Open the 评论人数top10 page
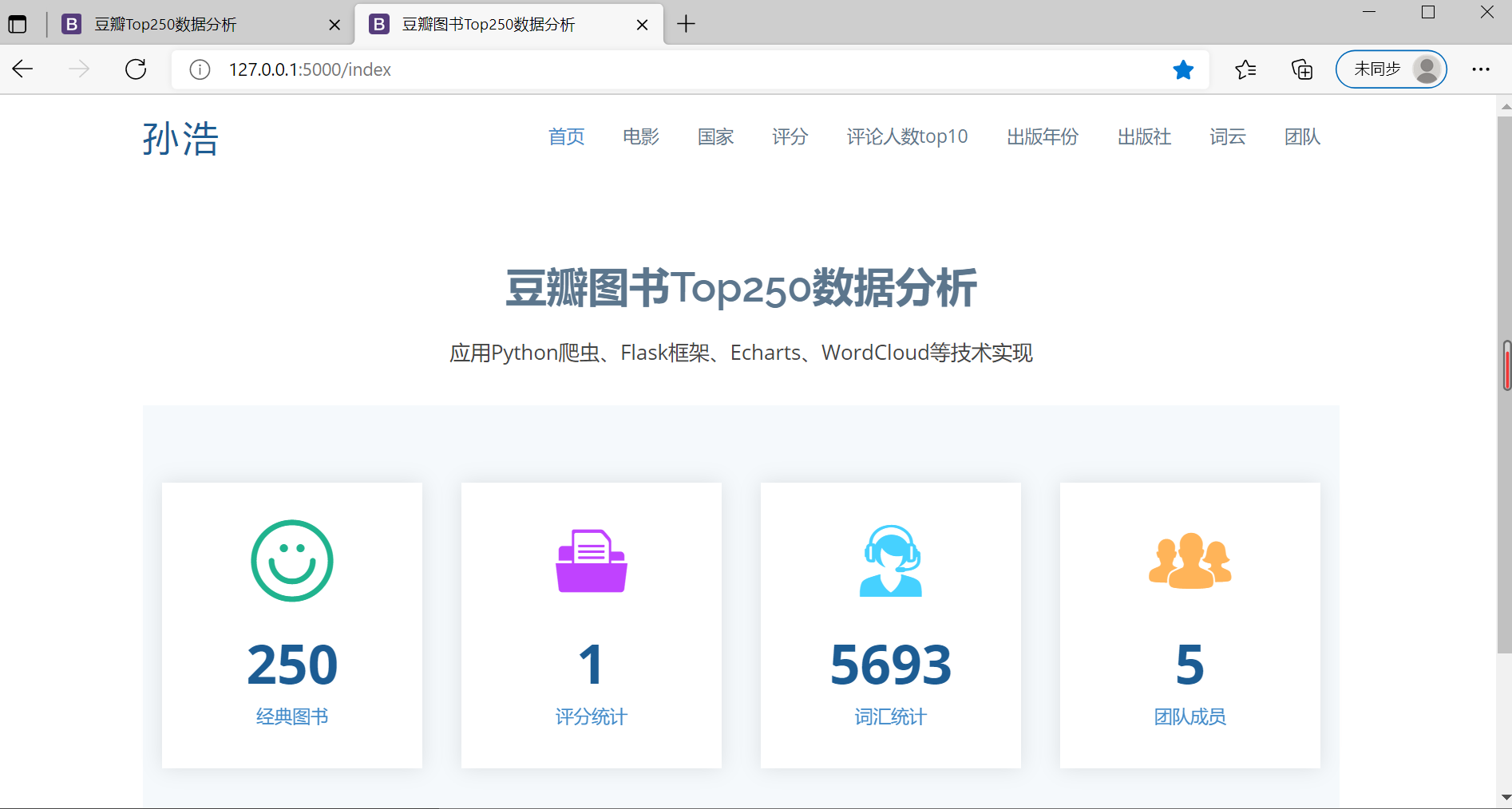The height and width of the screenshot is (809, 1512). click(x=906, y=137)
